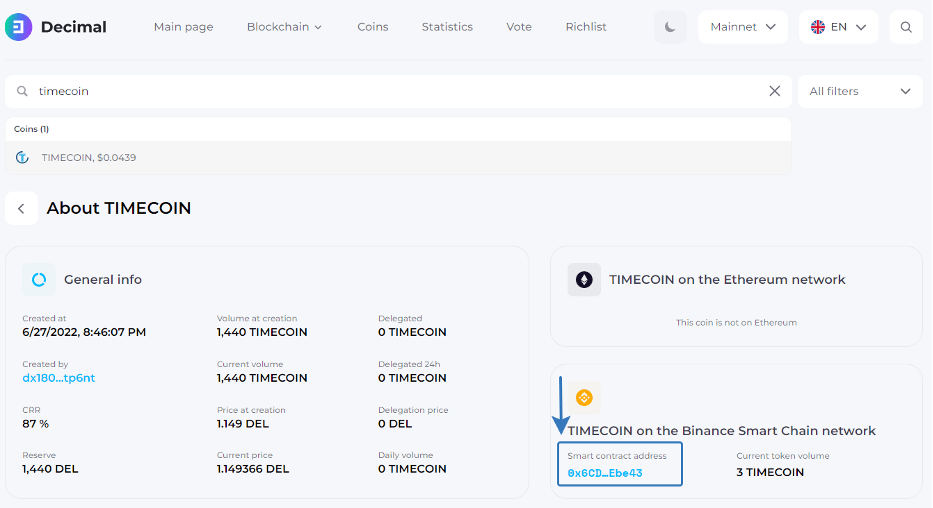Open the EN language selector

click(838, 27)
